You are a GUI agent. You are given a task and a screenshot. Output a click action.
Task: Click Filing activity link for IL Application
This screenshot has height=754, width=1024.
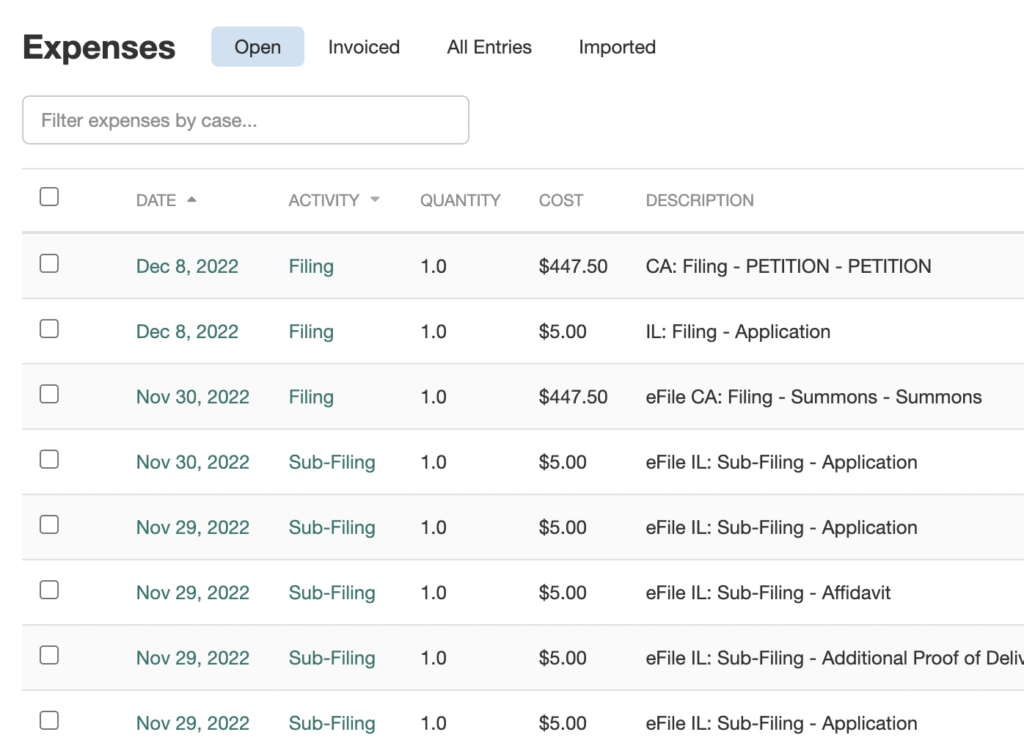click(311, 332)
